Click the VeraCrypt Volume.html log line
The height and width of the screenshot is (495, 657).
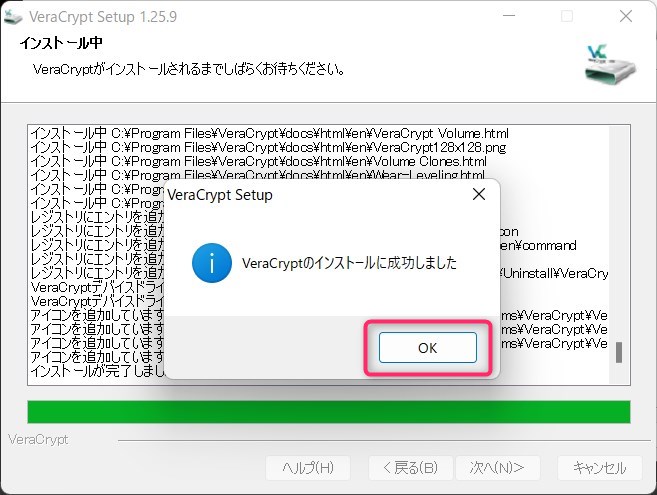pos(269,133)
